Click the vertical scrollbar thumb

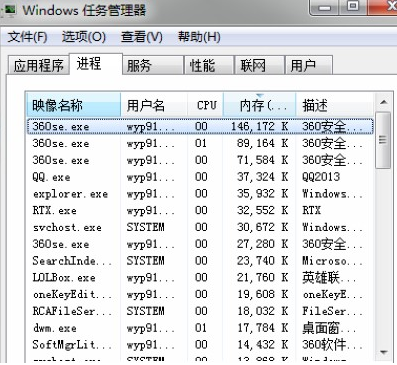383,140
